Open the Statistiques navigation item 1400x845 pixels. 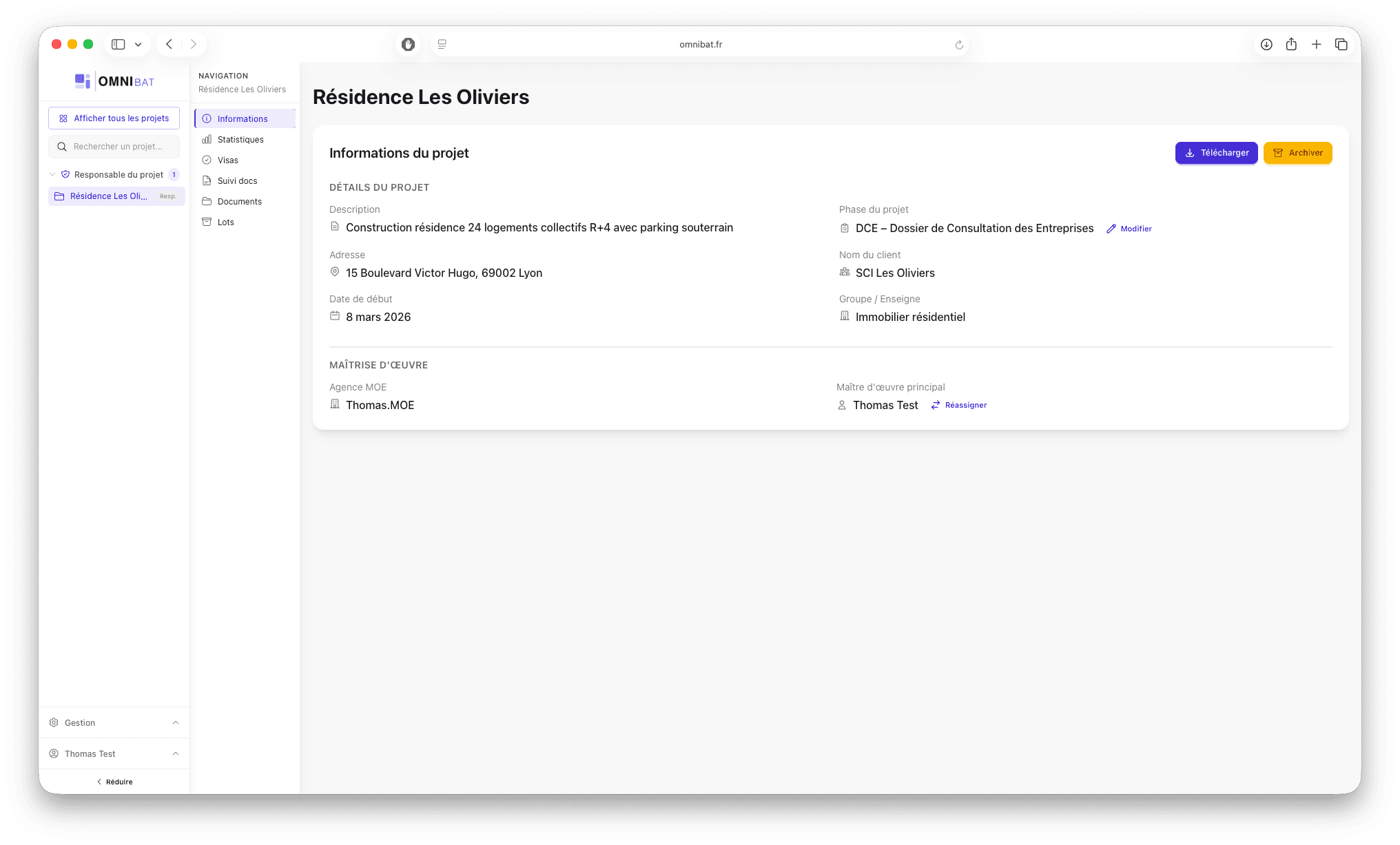point(240,140)
